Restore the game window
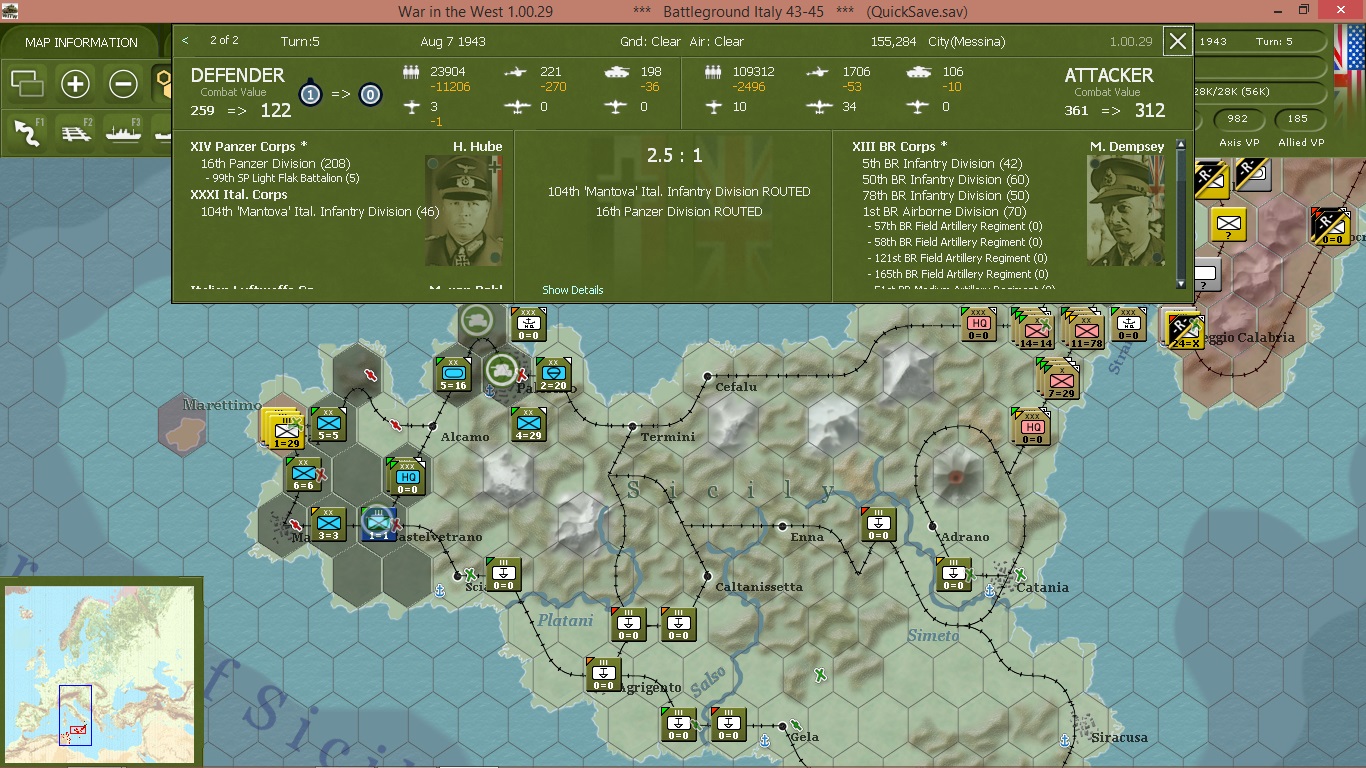This screenshot has height=768, width=1366. 1303,10
